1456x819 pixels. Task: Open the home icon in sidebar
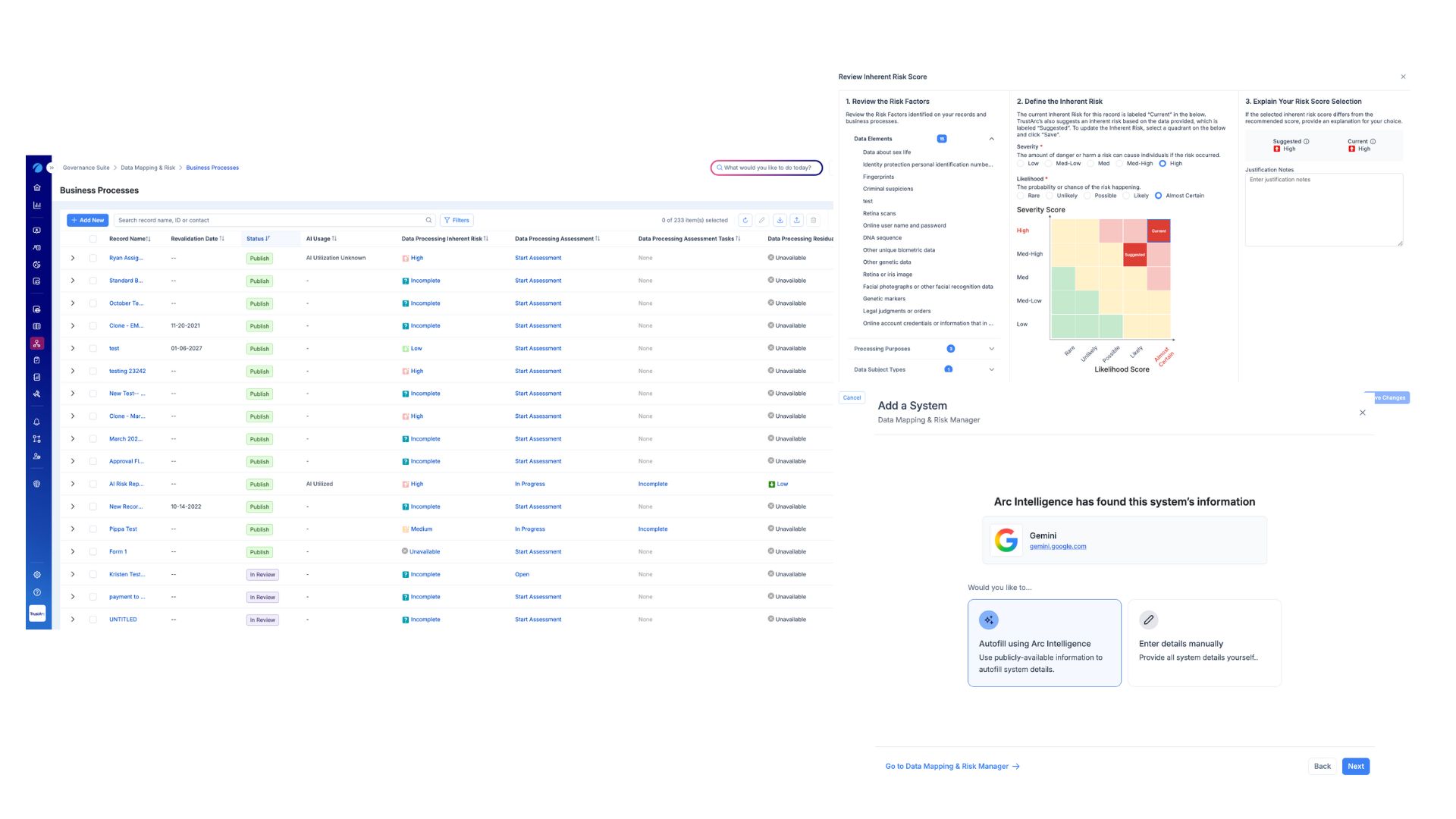pyautogui.click(x=37, y=187)
